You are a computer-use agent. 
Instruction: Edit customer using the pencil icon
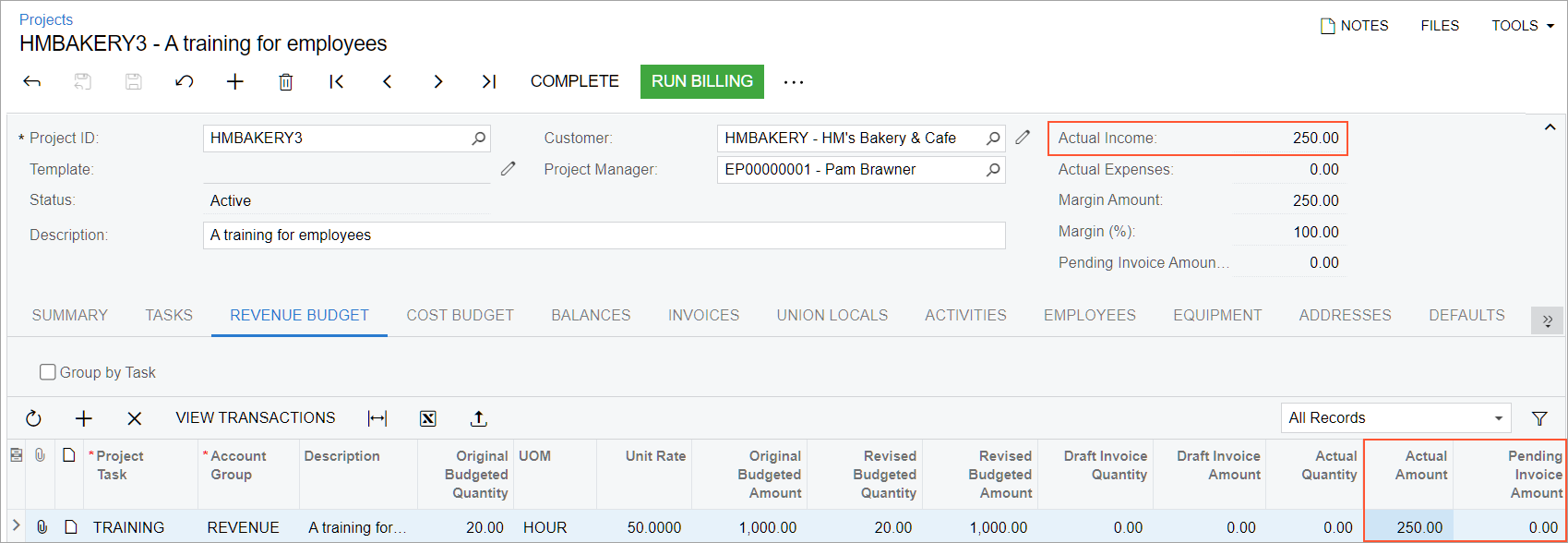[1023, 138]
